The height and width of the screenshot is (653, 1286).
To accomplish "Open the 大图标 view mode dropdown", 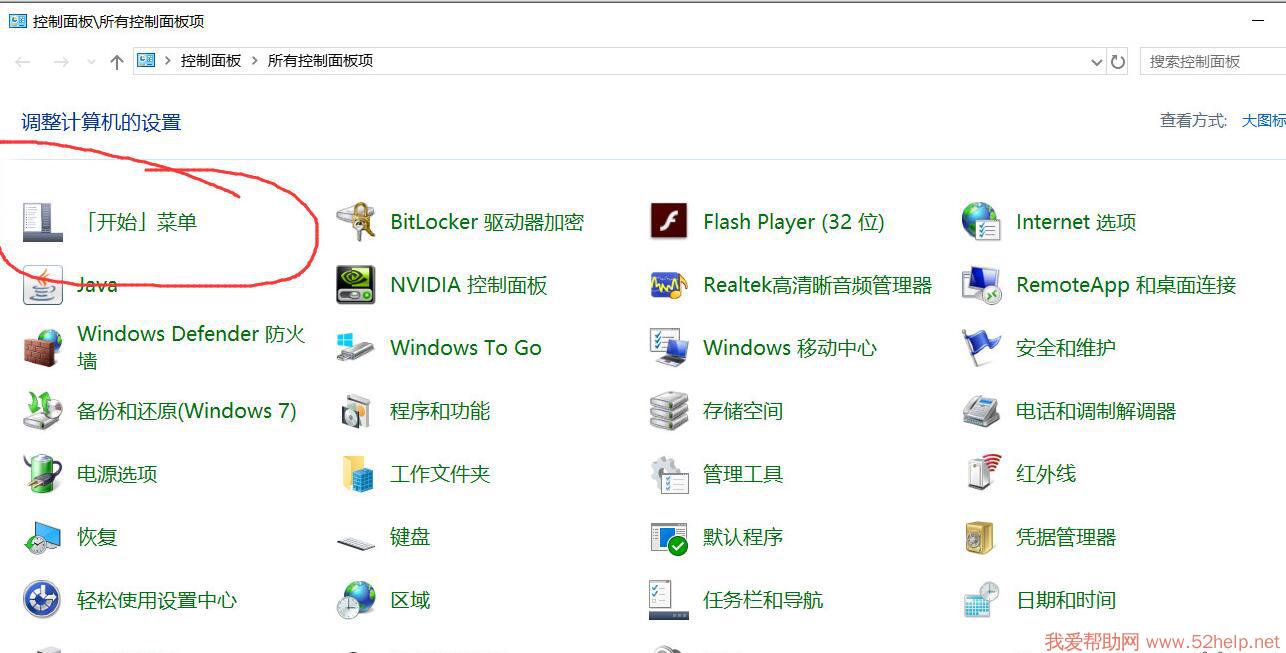I will pos(1263,121).
